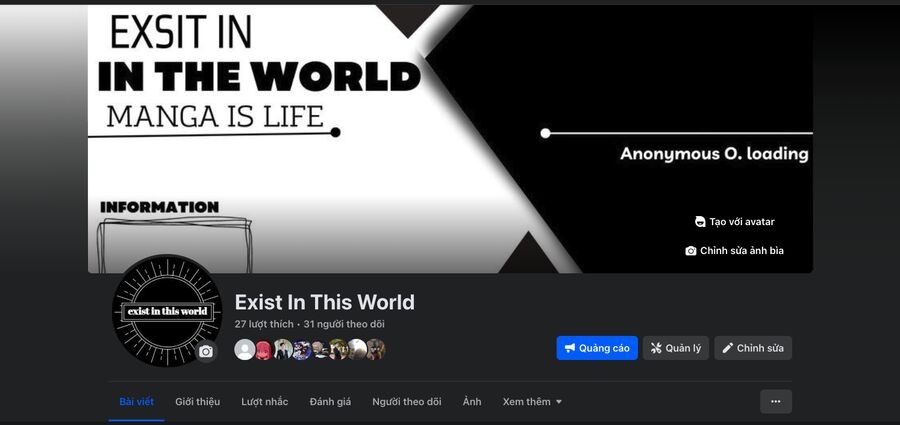Viewport: 900px width, 425px height.
Task: Open the Quản lý tools button
Action: tap(676, 348)
